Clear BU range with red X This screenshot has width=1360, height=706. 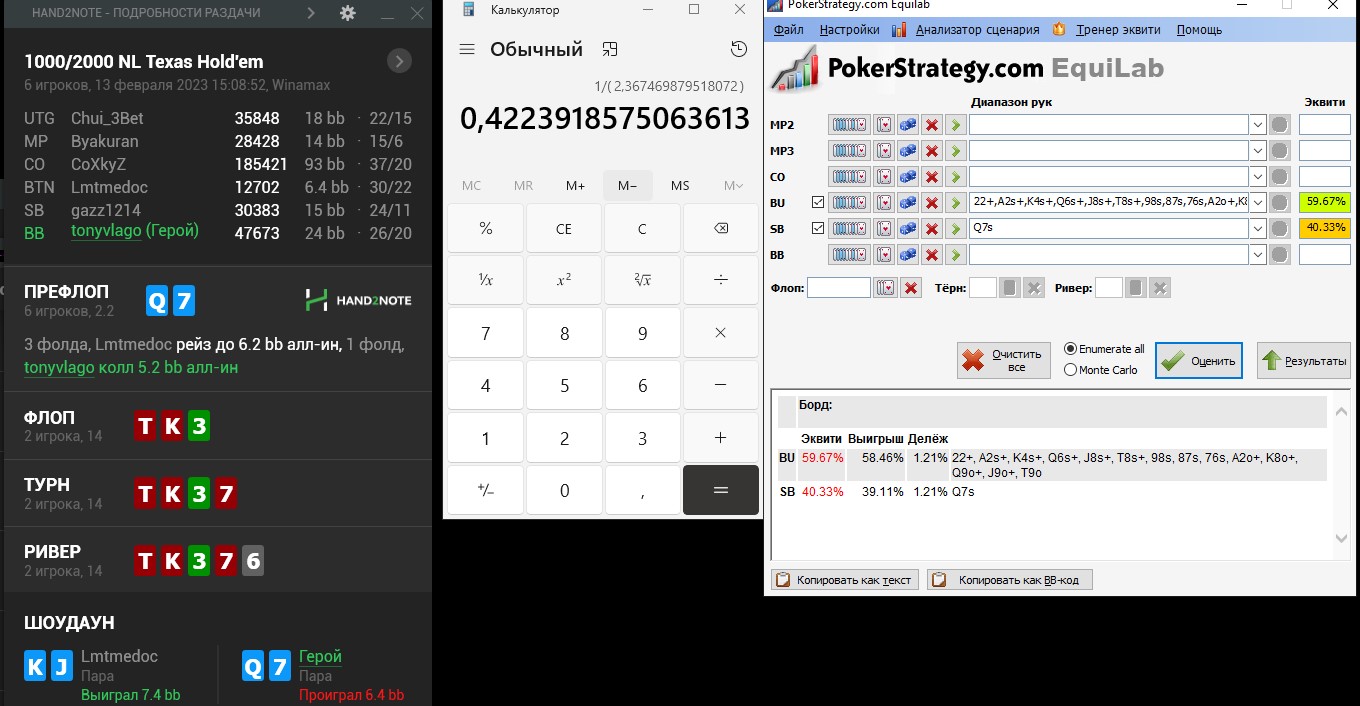(x=931, y=203)
